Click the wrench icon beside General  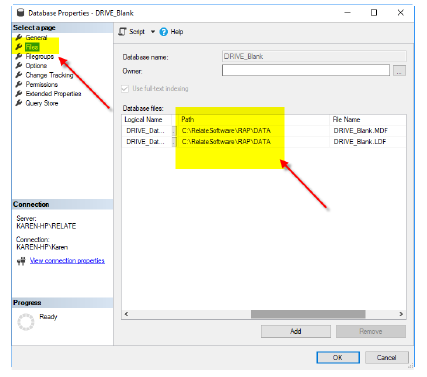tap(19, 37)
